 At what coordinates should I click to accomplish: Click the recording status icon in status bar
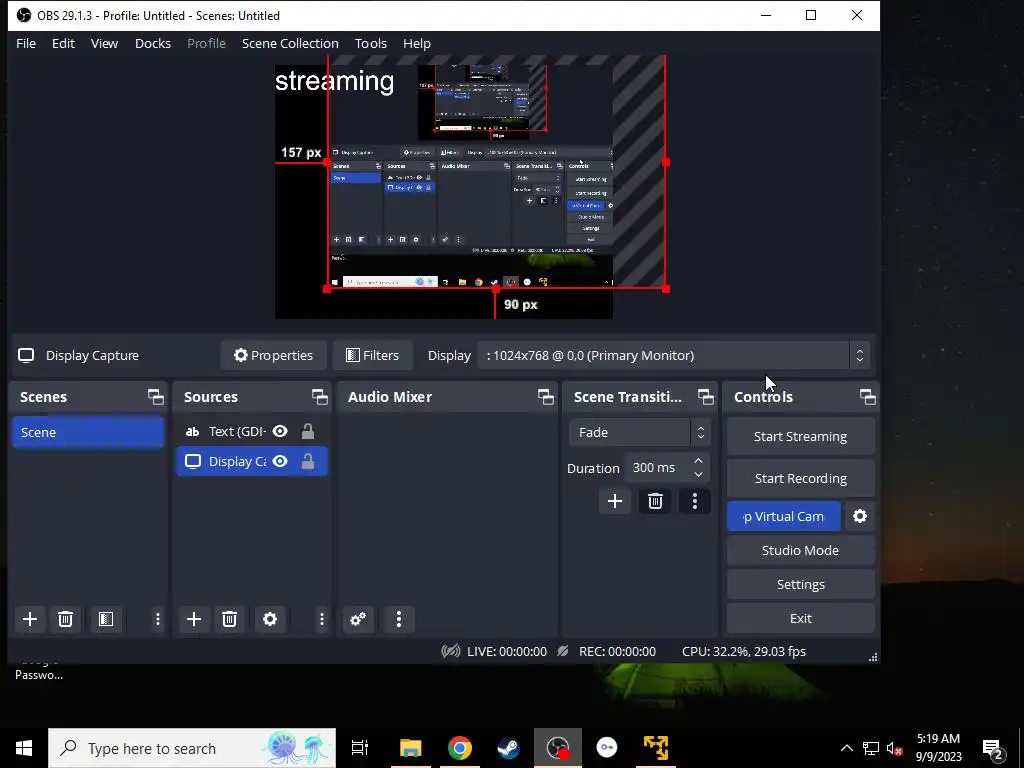click(x=563, y=651)
